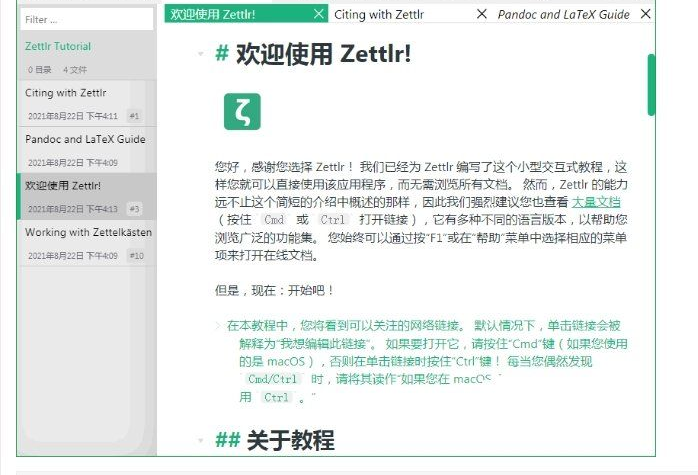Screen dimensions: 698x475
Task: Open the Zettlr Tutorial workspace folder
Action: (x=58, y=46)
